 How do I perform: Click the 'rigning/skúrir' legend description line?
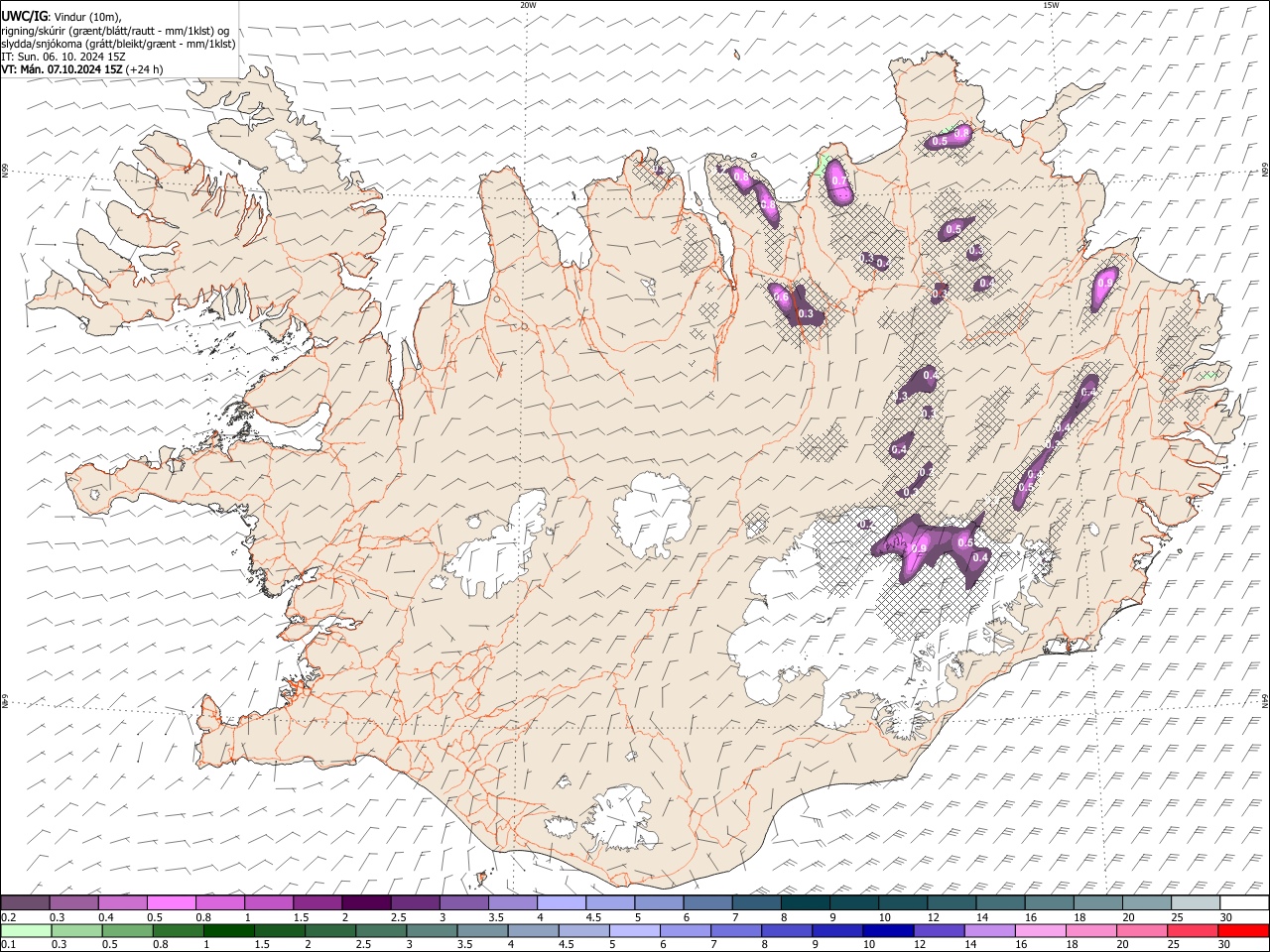pyautogui.click(x=115, y=30)
